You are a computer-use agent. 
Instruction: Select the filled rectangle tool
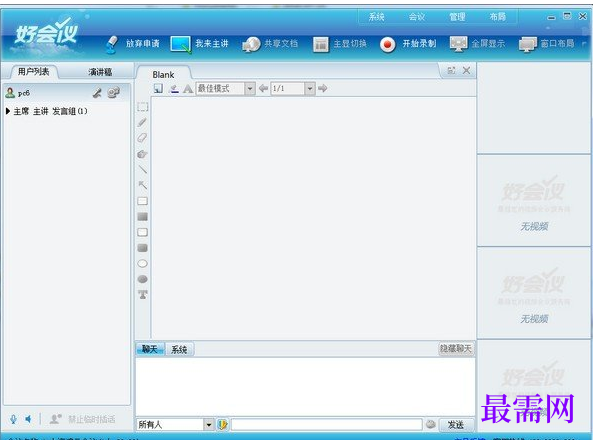[x=143, y=217]
